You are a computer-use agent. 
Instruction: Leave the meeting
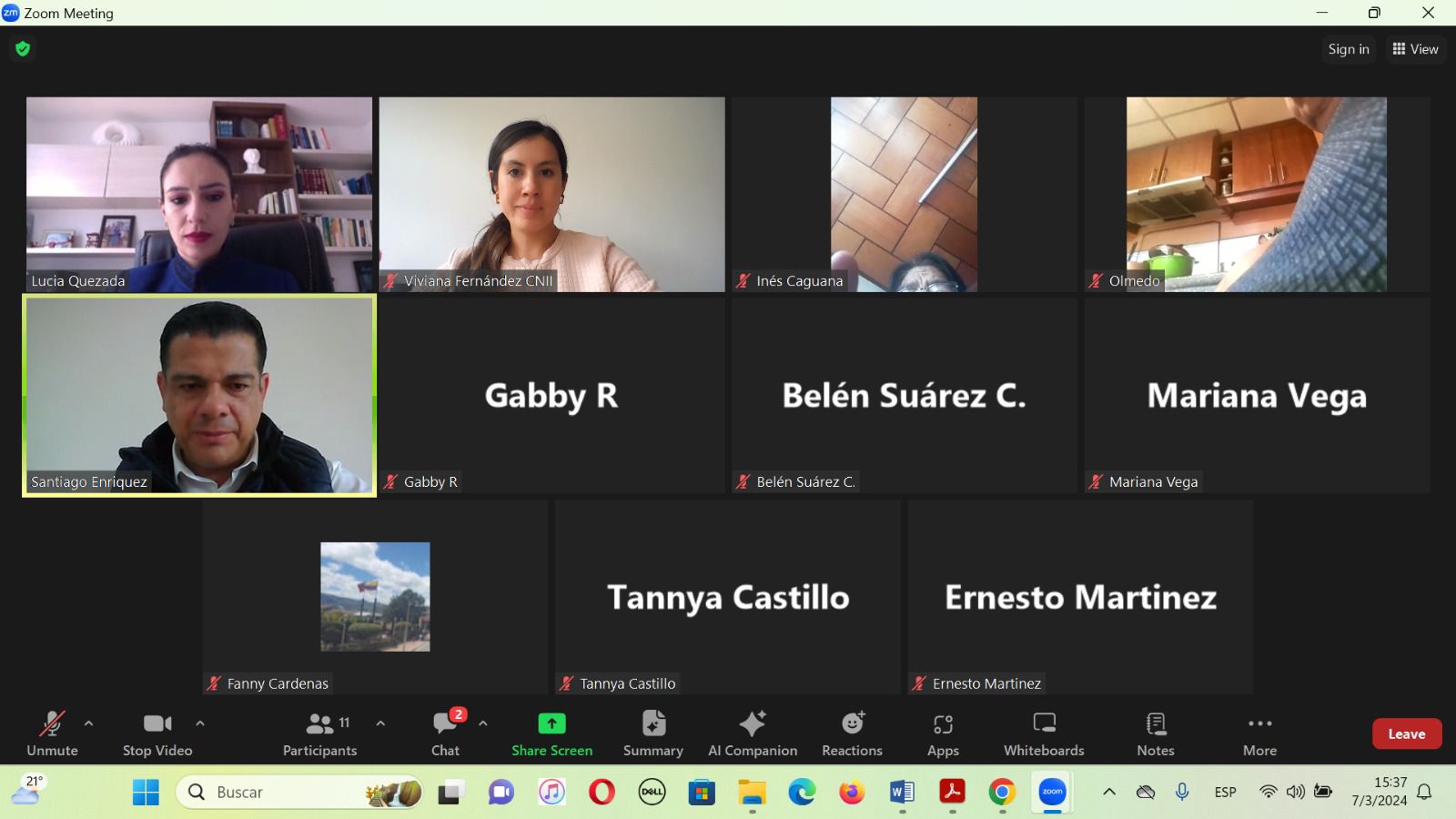1406,733
